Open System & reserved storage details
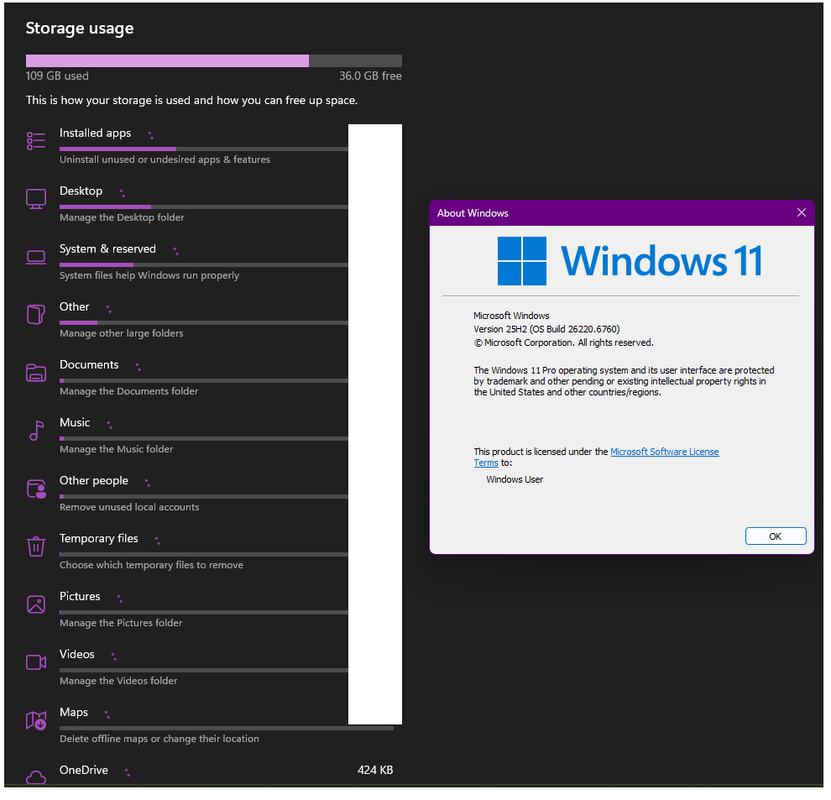This screenshot has height=800, width=831. (x=214, y=262)
